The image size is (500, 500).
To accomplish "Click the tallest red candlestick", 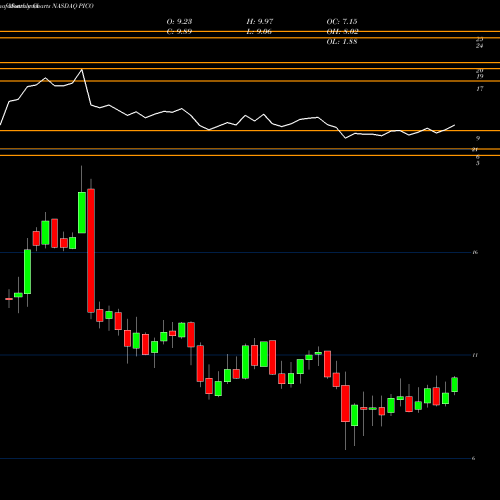I will click(91, 251).
